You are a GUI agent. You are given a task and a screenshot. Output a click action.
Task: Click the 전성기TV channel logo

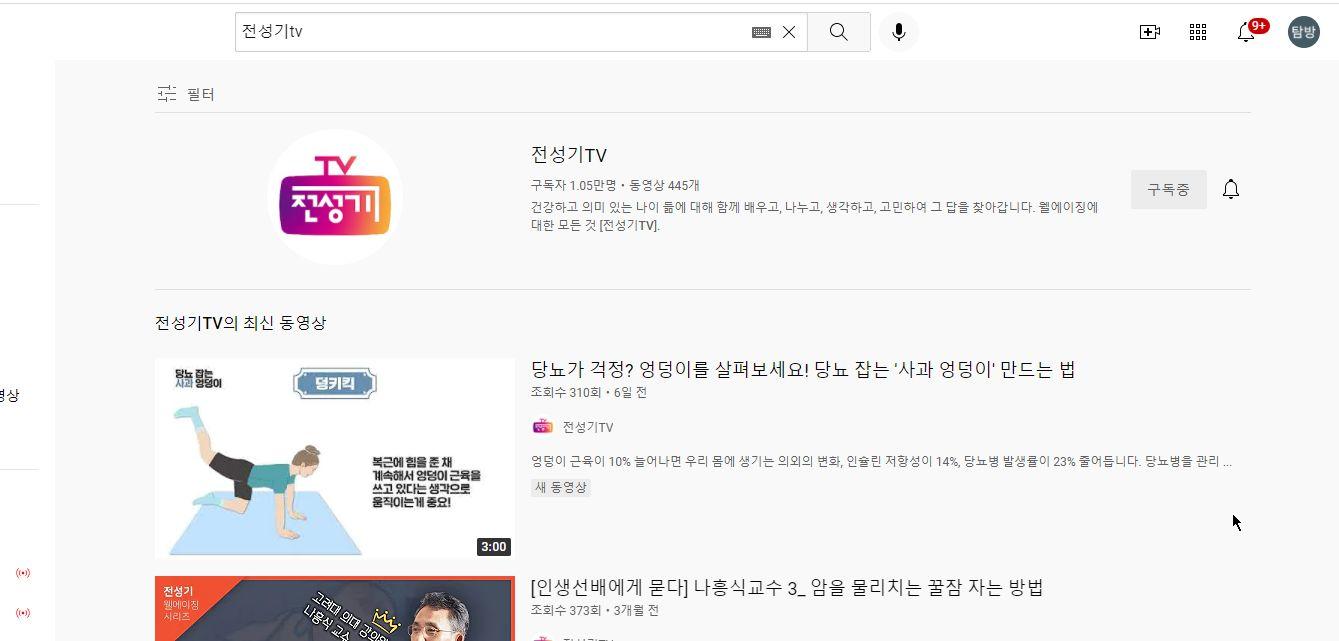click(335, 197)
